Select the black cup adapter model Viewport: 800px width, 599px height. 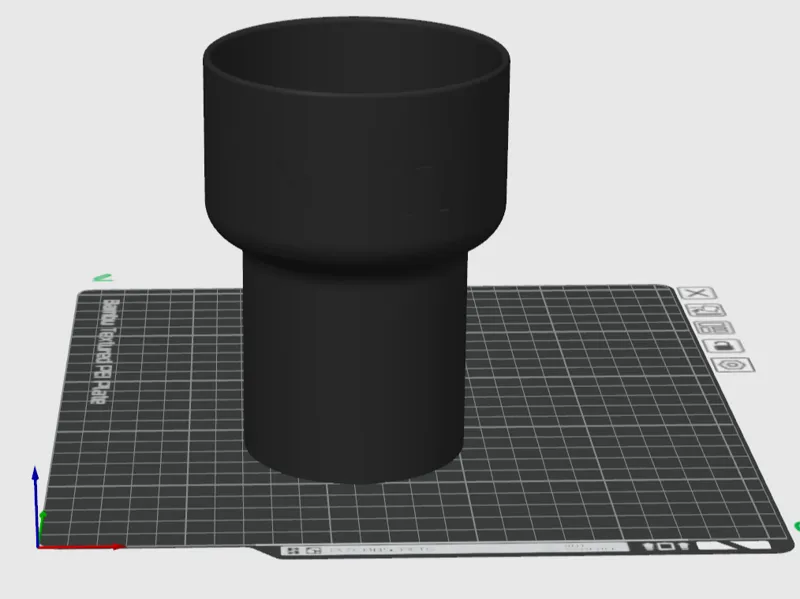(x=356, y=250)
